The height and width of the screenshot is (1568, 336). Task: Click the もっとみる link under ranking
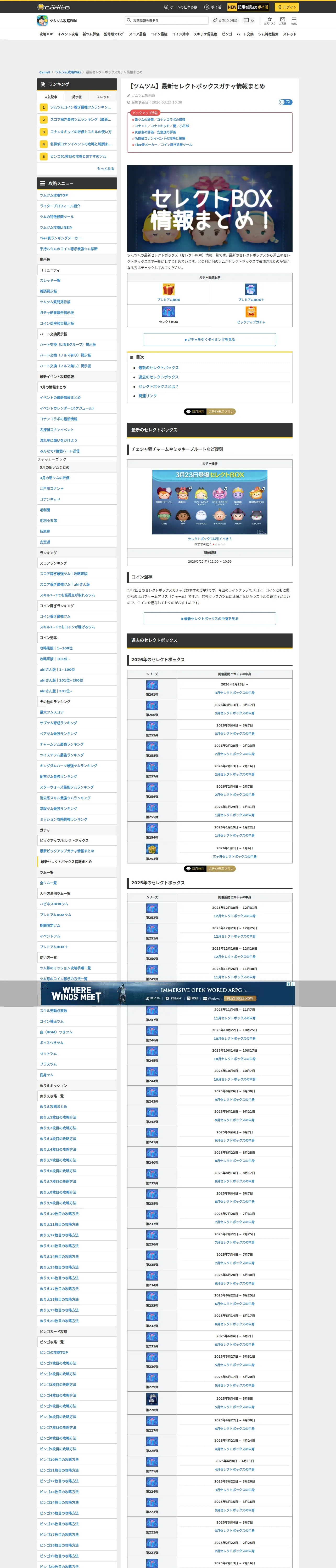(105, 169)
